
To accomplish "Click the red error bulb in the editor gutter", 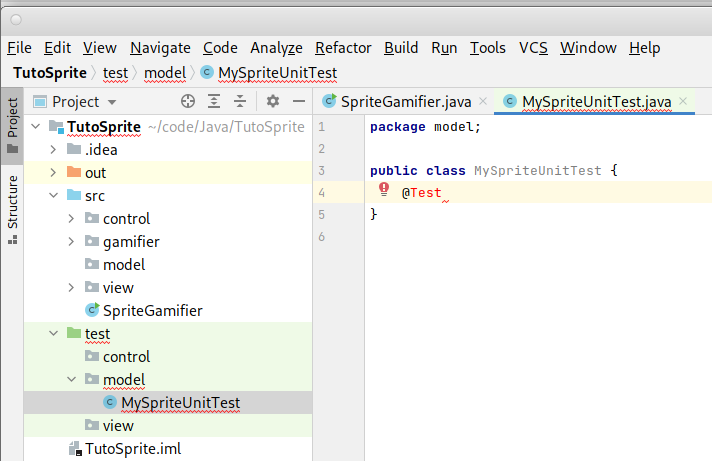I will pyautogui.click(x=383, y=190).
